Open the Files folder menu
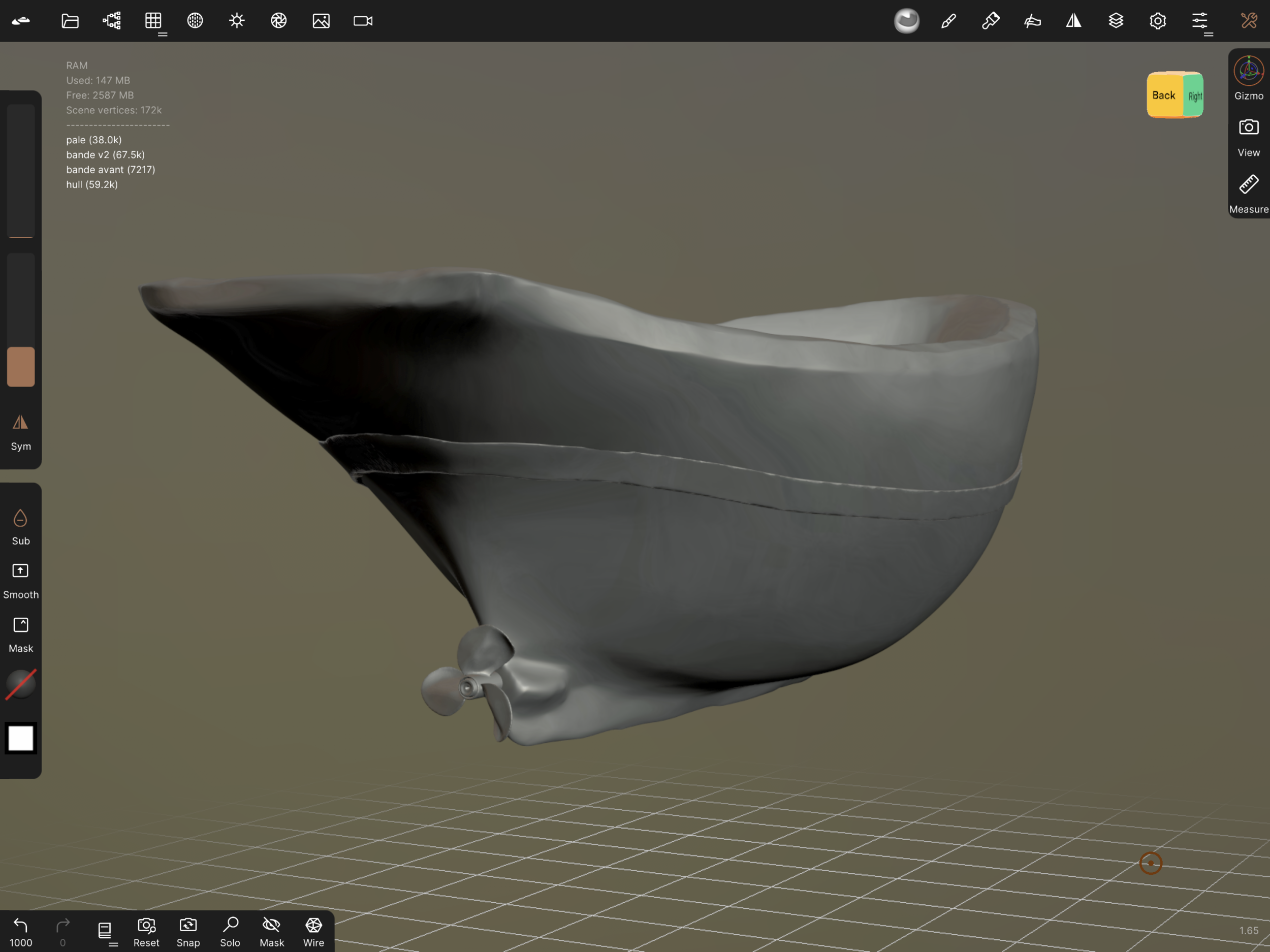1270x952 pixels. (x=70, y=21)
